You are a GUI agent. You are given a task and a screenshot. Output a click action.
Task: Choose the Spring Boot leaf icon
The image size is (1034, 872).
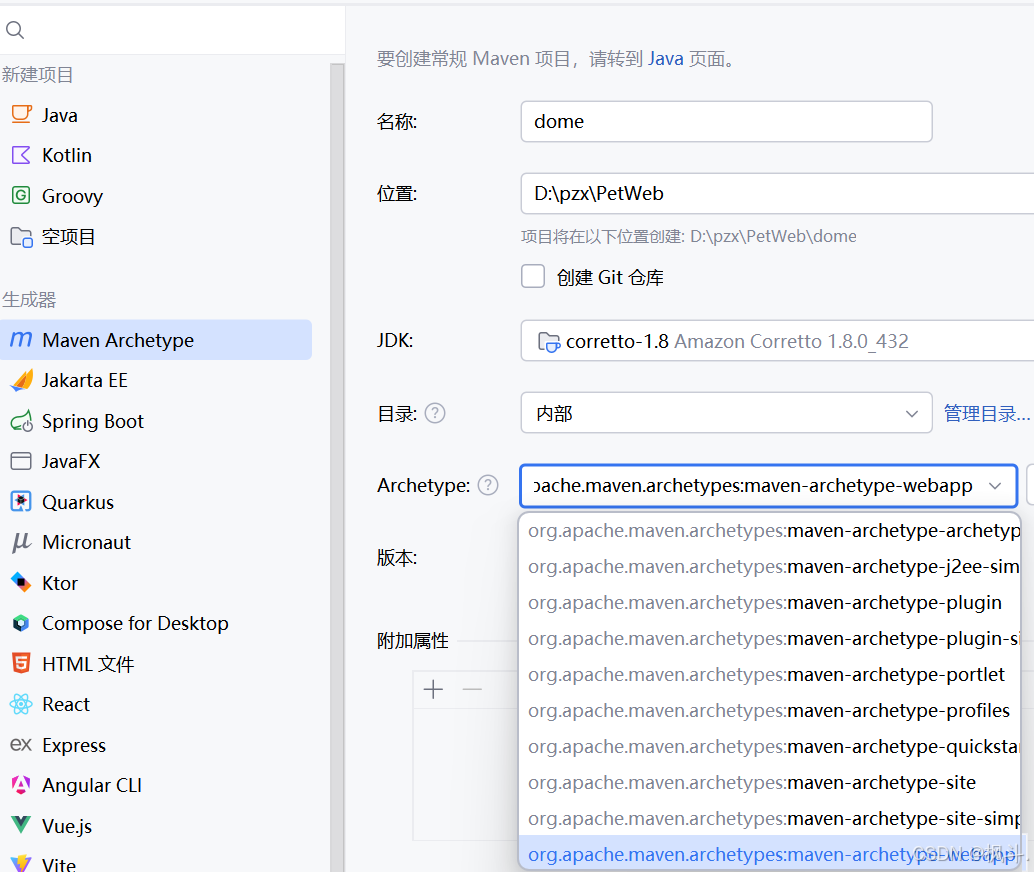[21, 421]
